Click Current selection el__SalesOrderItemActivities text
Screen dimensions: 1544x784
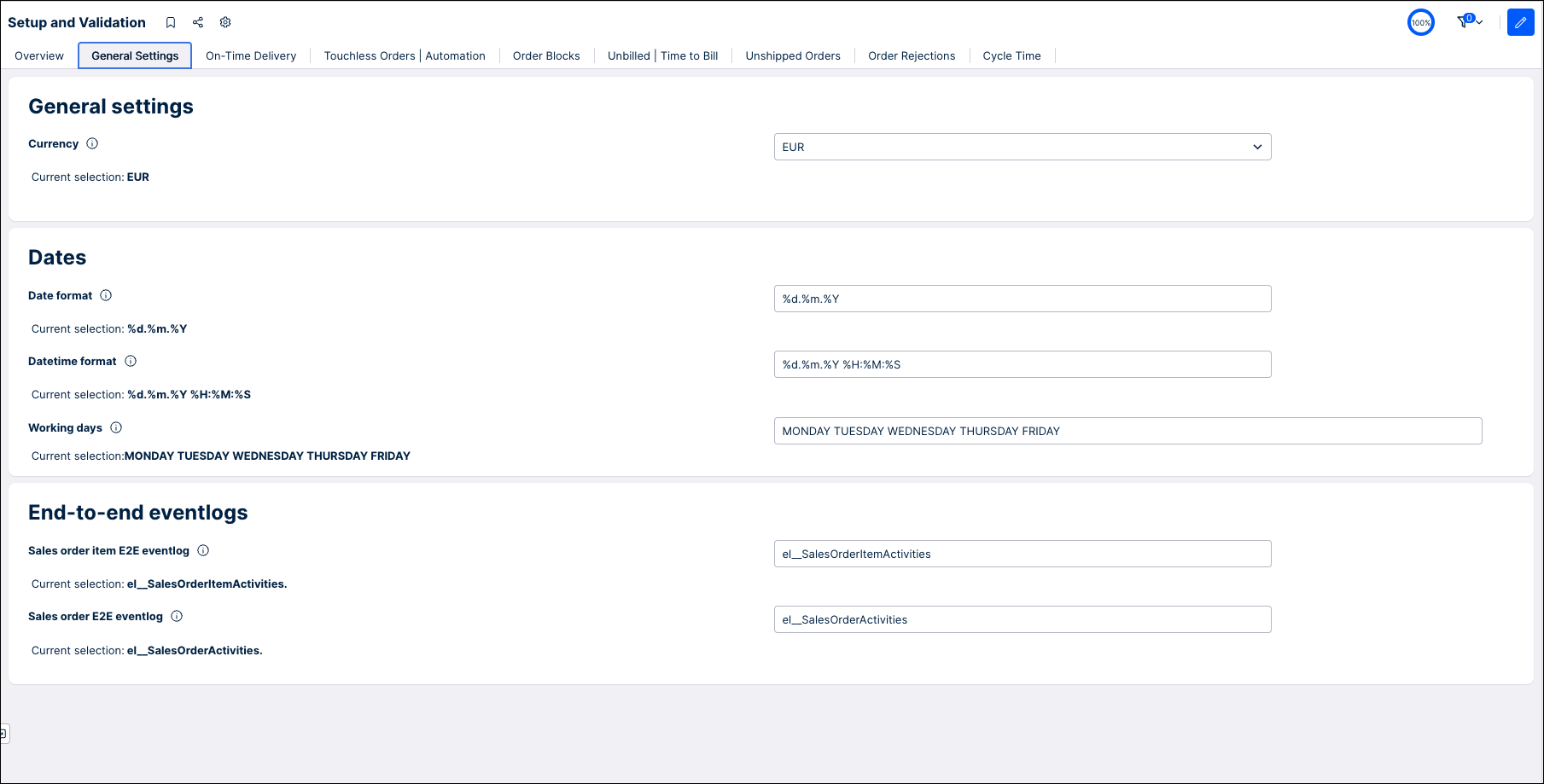160,584
